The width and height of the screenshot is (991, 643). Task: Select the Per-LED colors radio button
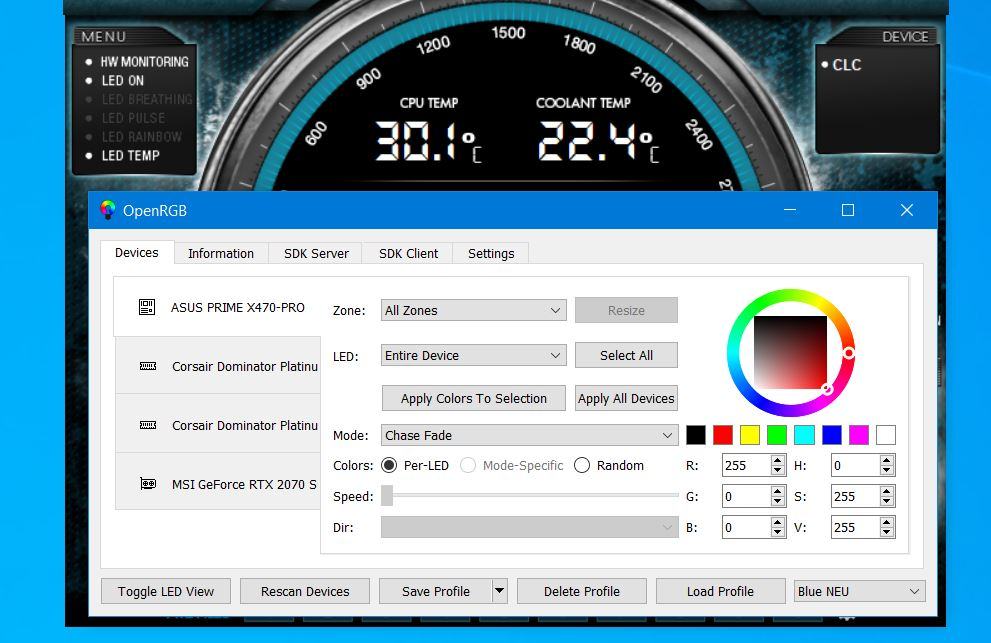tap(389, 465)
